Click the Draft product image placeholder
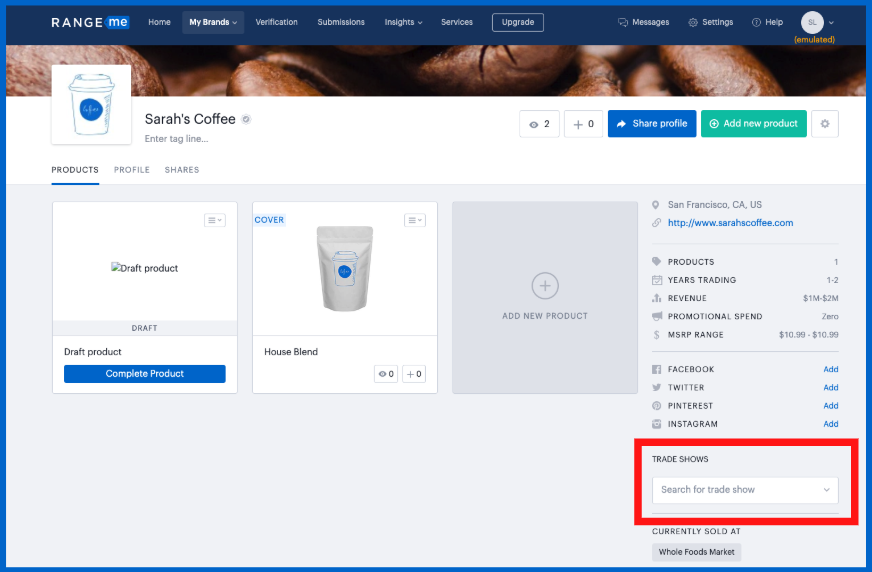The height and width of the screenshot is (572, 872). pos(145,268)
